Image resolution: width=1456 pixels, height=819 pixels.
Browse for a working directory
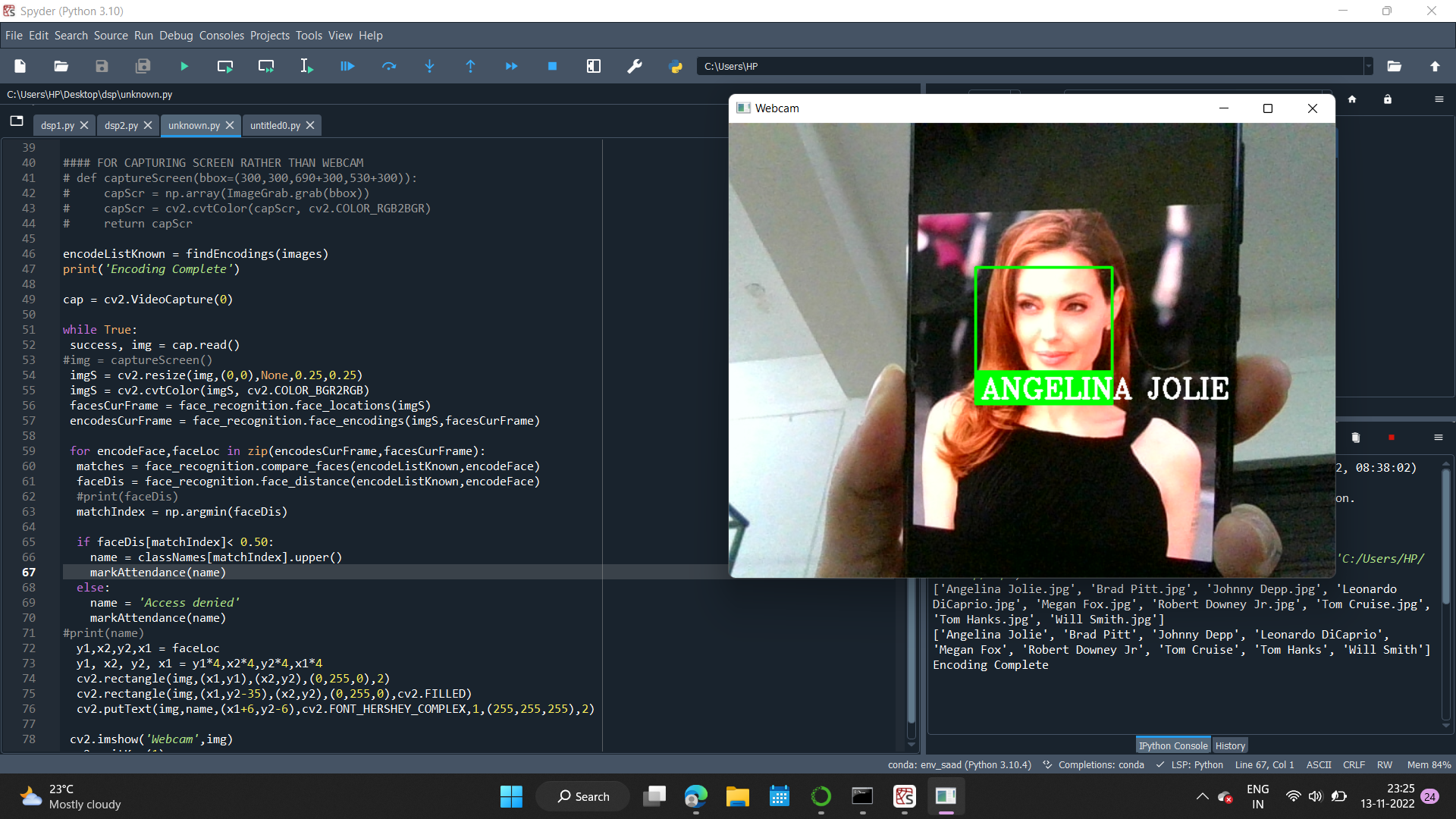point(1394,67)
